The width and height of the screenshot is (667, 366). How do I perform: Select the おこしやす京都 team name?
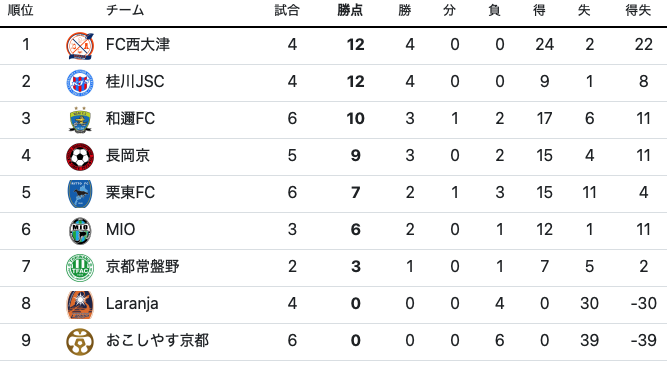click(x=157, y=340)
